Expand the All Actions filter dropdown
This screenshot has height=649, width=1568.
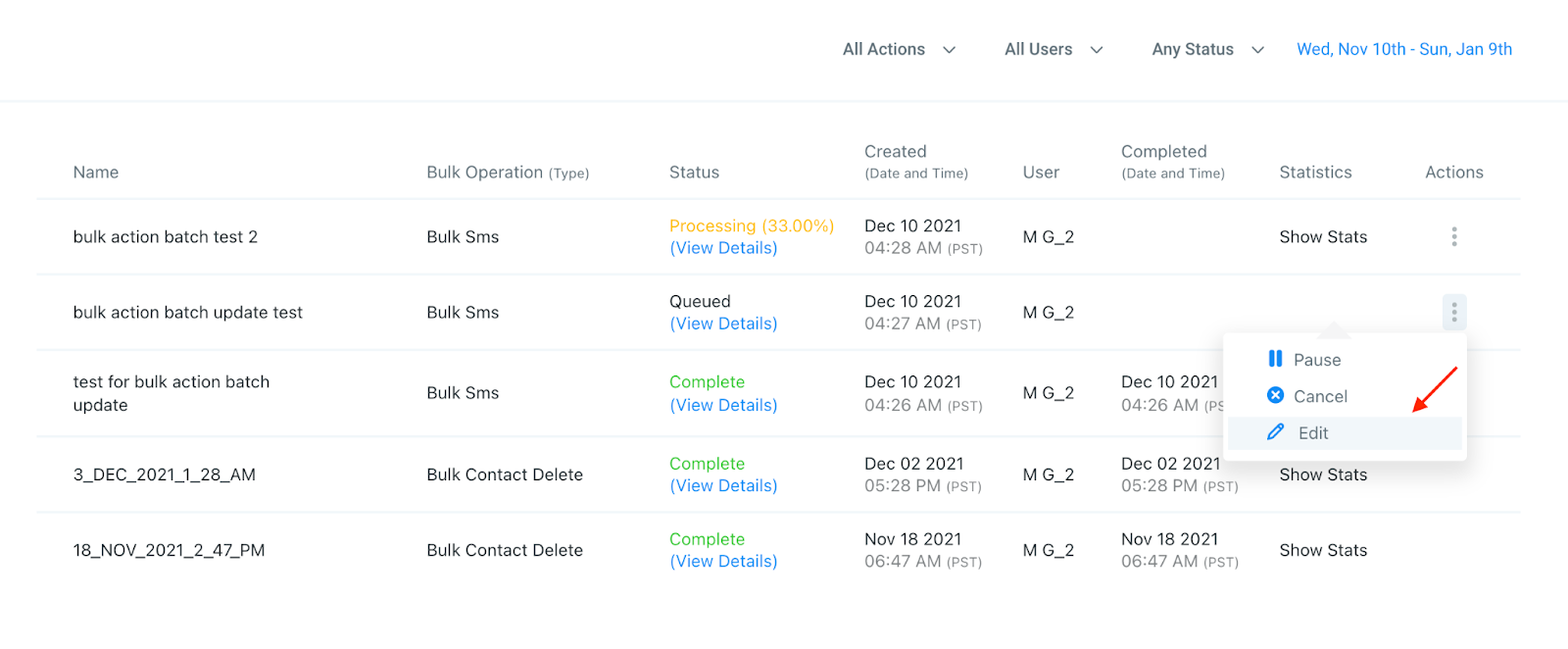(x=899, y=49)
